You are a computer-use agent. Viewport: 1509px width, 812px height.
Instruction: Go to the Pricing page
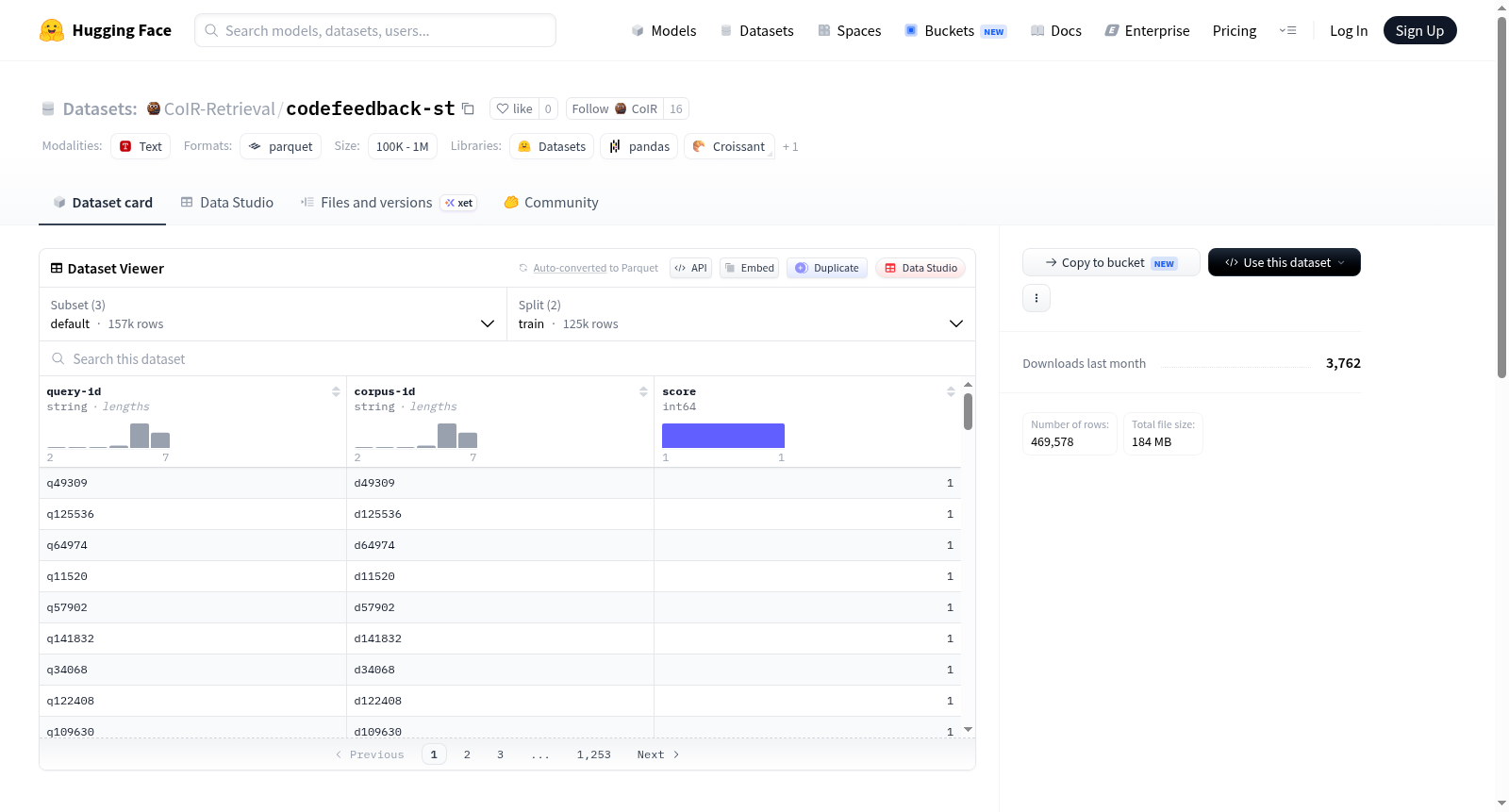click(x=1234, y=30)
